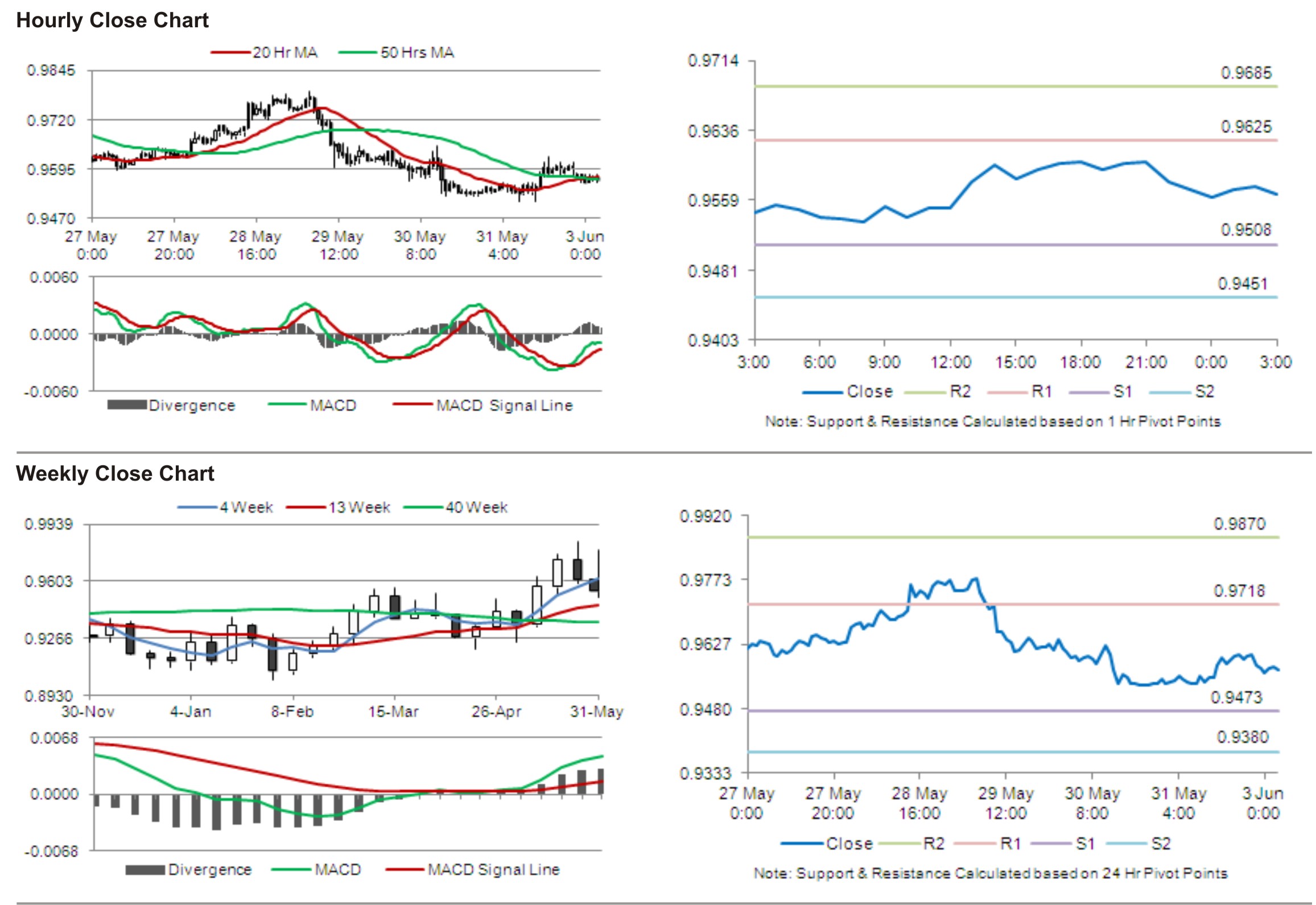Select the '13 Week' legend label
This screenshot has width=1316, height=905.
coord(359,507)
